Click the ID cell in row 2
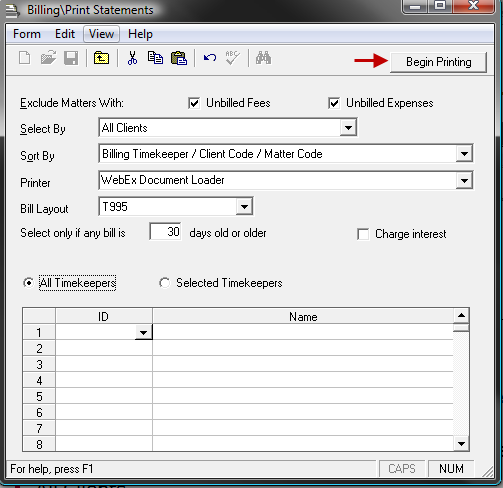The height and width of the screenshot is (488, 503). click(x=104, y=348)
